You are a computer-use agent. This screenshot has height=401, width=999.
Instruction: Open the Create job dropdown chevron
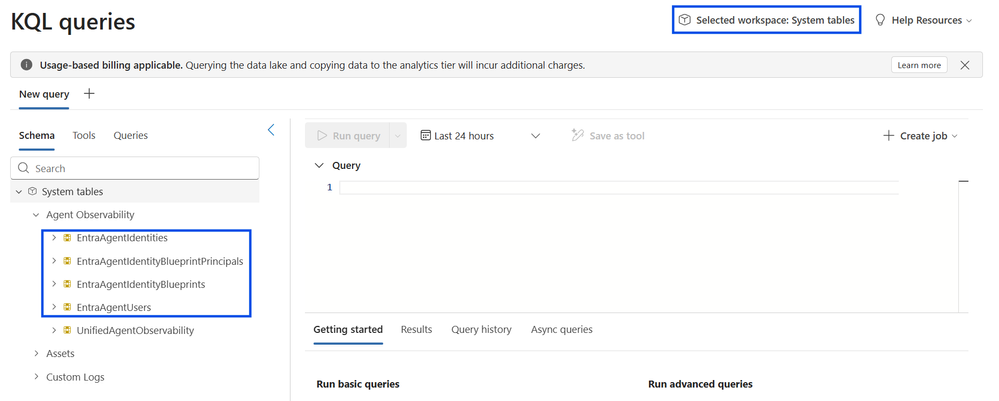pos(954,136)
